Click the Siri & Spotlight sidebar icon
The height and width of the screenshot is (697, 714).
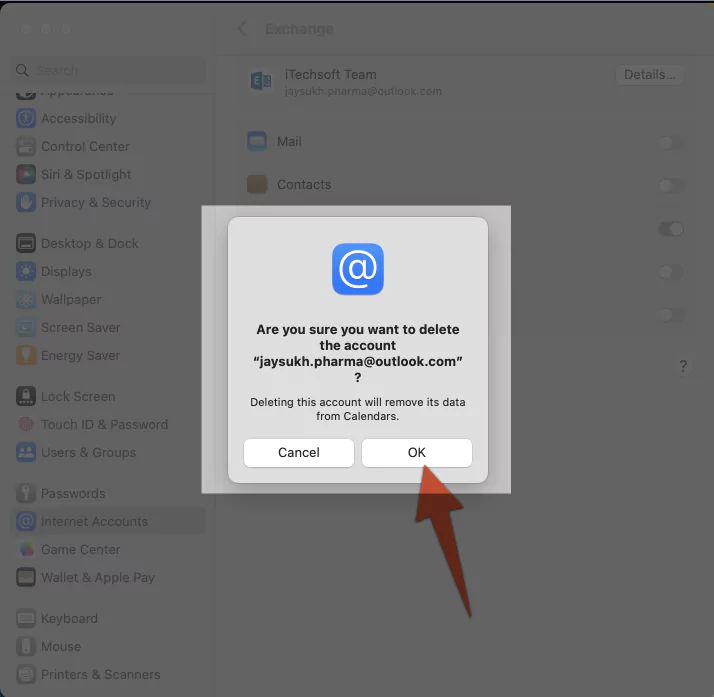click(26, 174)
